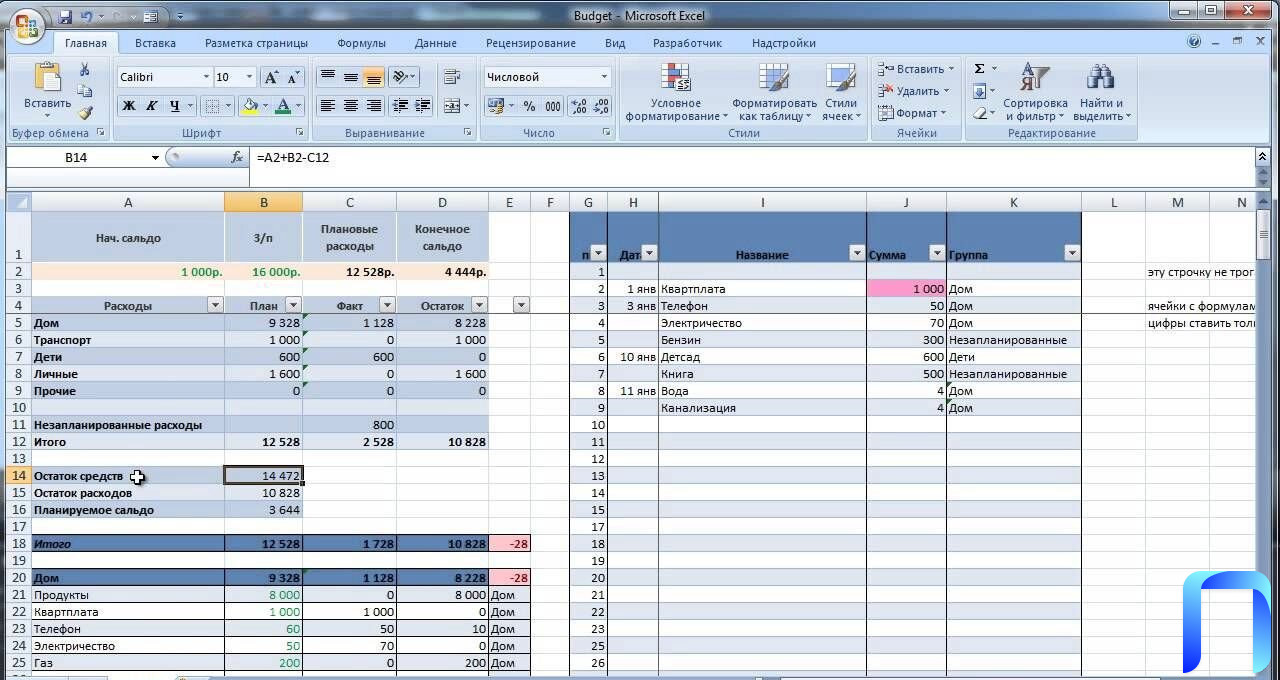Open the Данные ribbon tab
1280x680 pixels.
[x=435, y=43]
